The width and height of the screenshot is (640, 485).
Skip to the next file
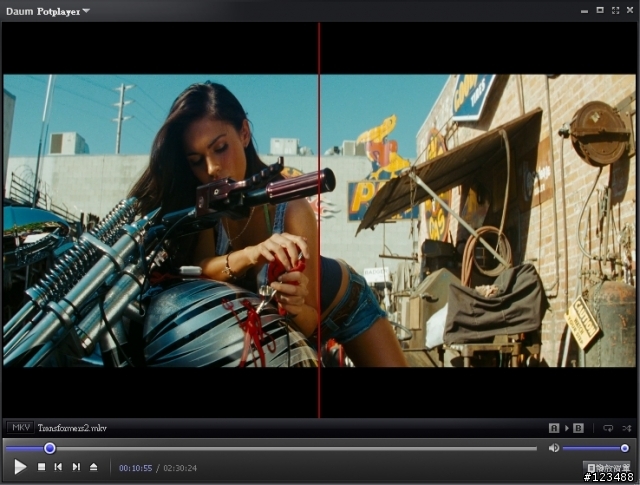[76, 467]
